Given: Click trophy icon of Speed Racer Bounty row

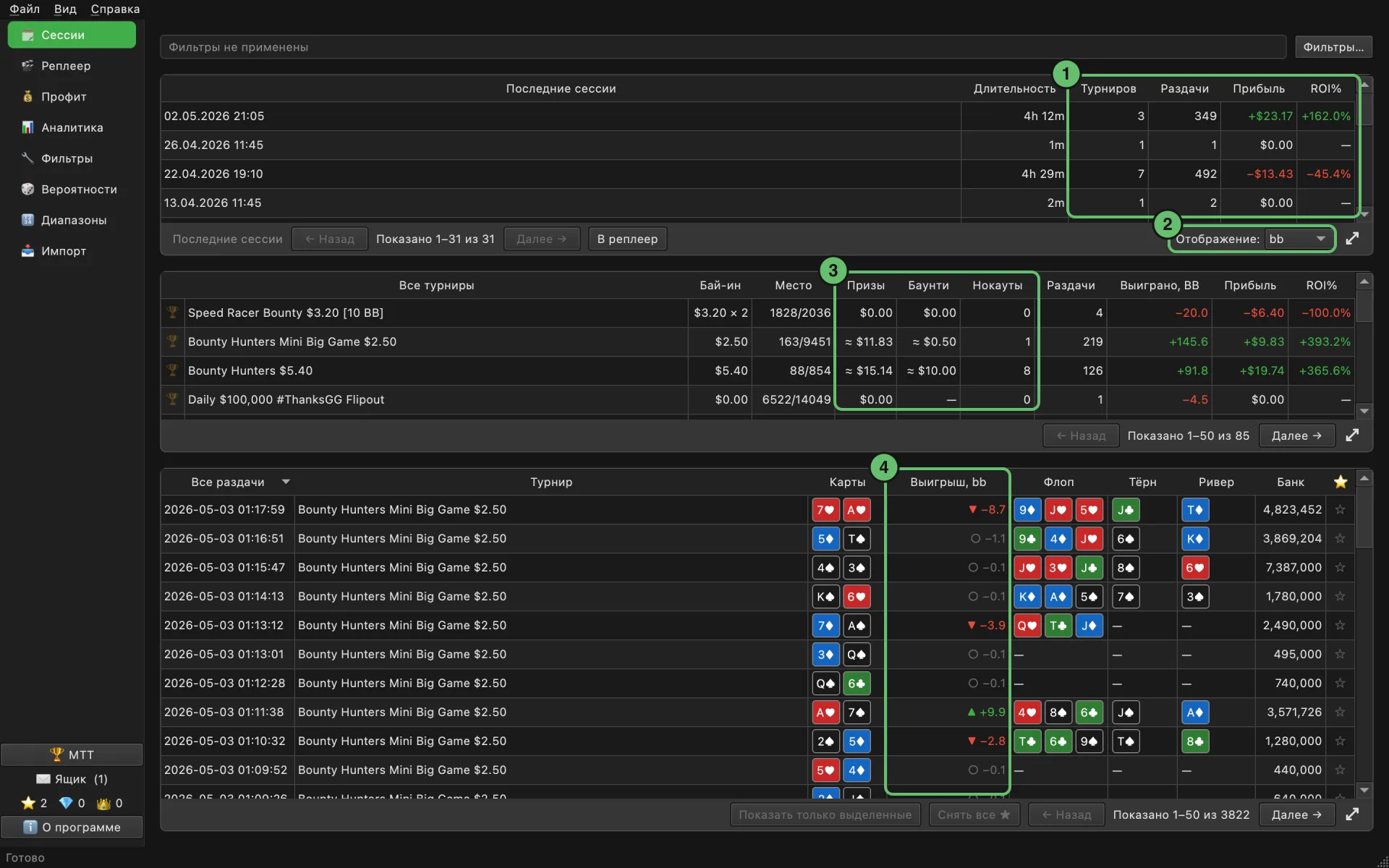Looking at the screenshot, I should 172,312.
